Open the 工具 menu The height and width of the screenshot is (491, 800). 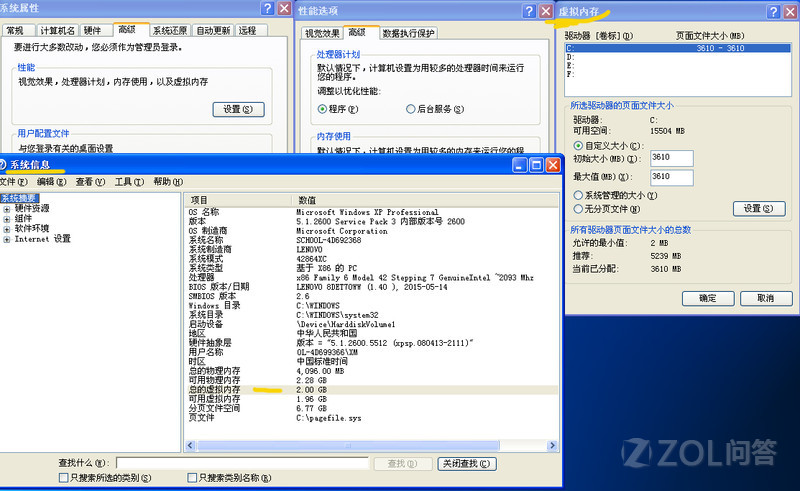[129, 182]
